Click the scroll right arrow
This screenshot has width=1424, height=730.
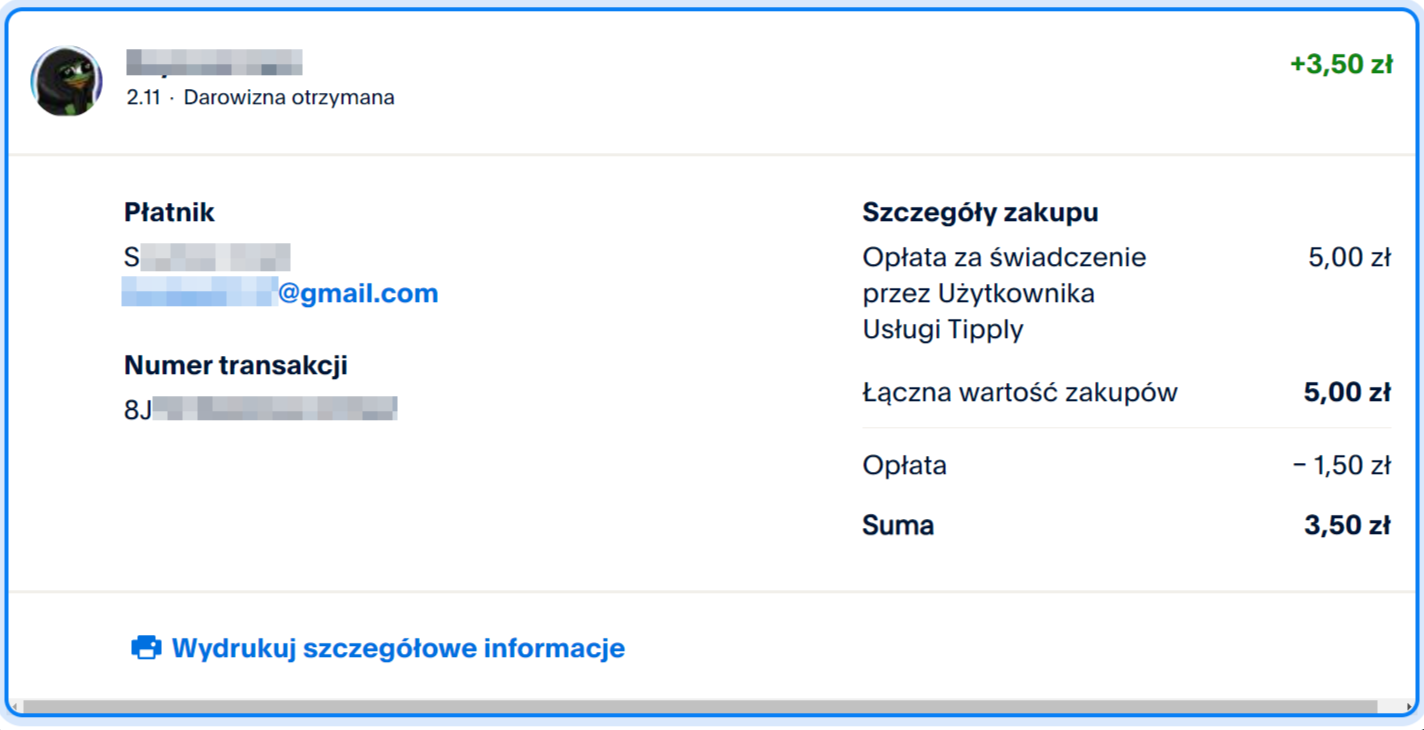[x=1409, y=707]
